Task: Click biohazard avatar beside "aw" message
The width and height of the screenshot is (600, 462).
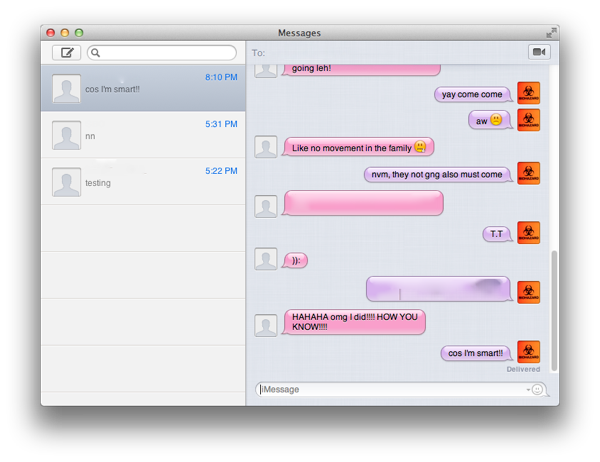Action: coord(528,120)
